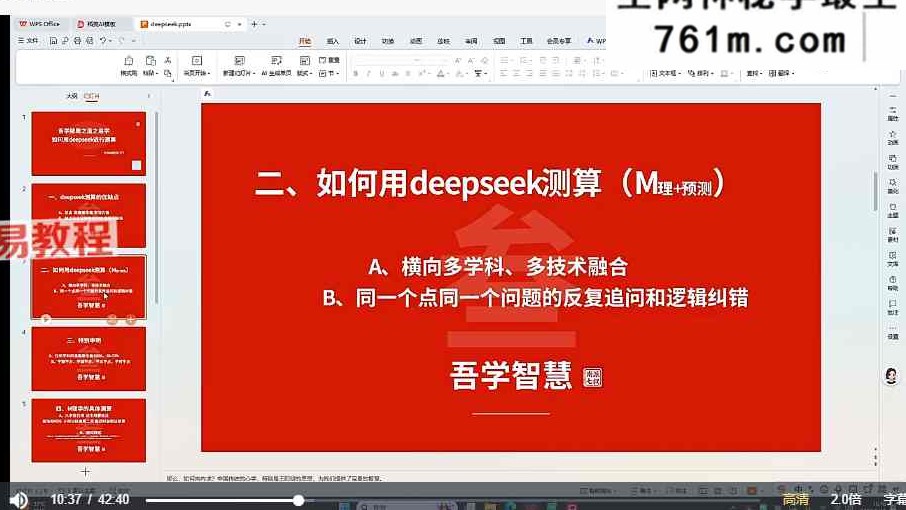Click the New Slide icon

point(239,61)
